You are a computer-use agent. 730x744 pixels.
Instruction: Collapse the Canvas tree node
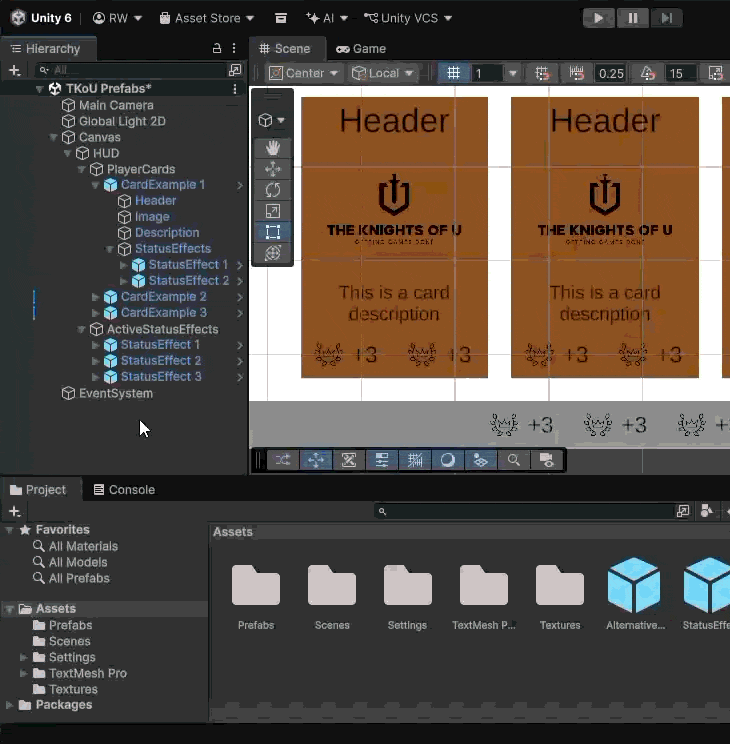(53, 138)
